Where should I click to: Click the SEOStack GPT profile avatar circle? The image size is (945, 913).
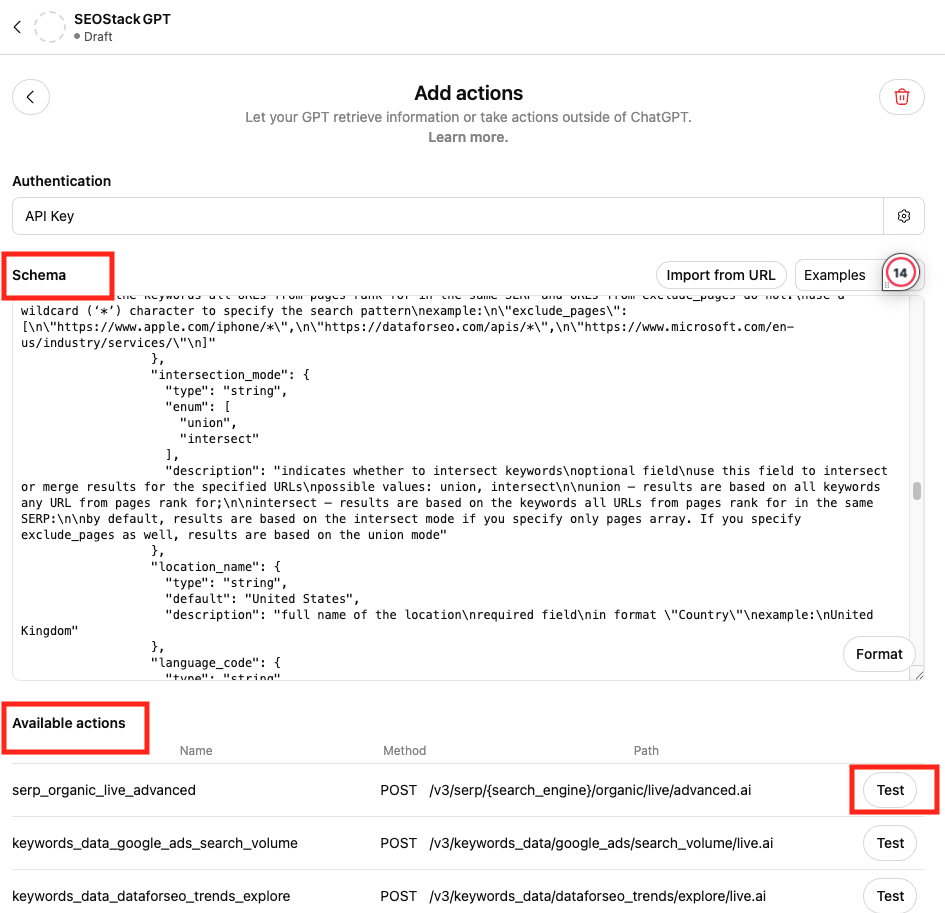(49, 27)
